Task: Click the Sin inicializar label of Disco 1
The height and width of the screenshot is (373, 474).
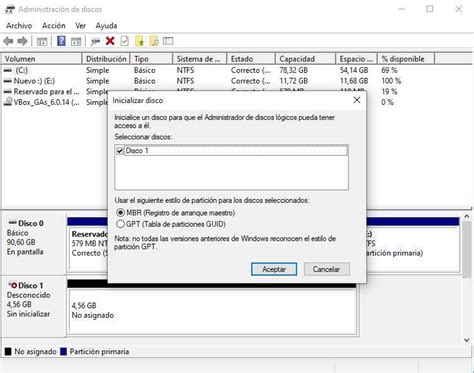Action: [x=28, y=314]
